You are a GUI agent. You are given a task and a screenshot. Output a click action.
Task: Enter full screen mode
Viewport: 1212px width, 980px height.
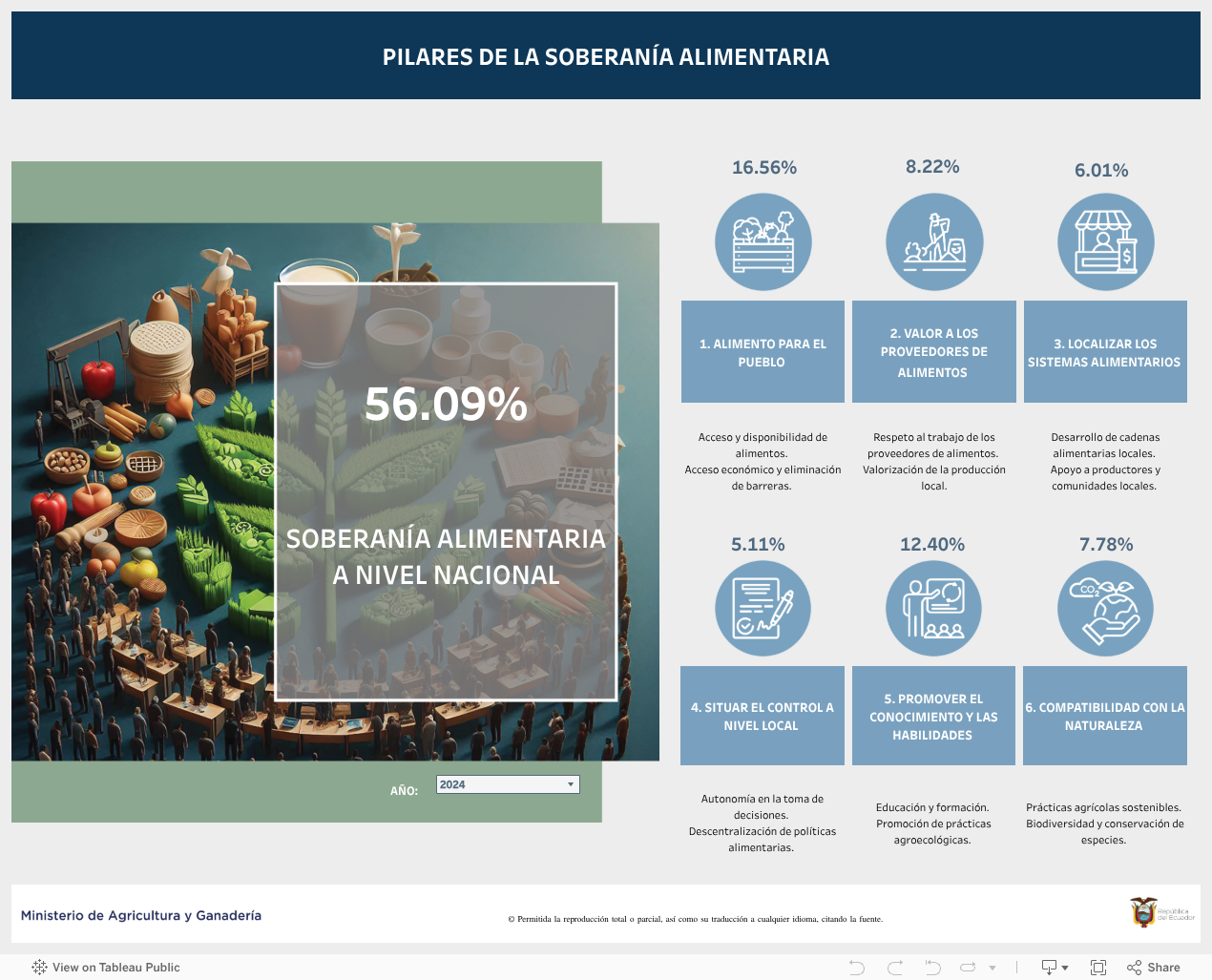1098,968
